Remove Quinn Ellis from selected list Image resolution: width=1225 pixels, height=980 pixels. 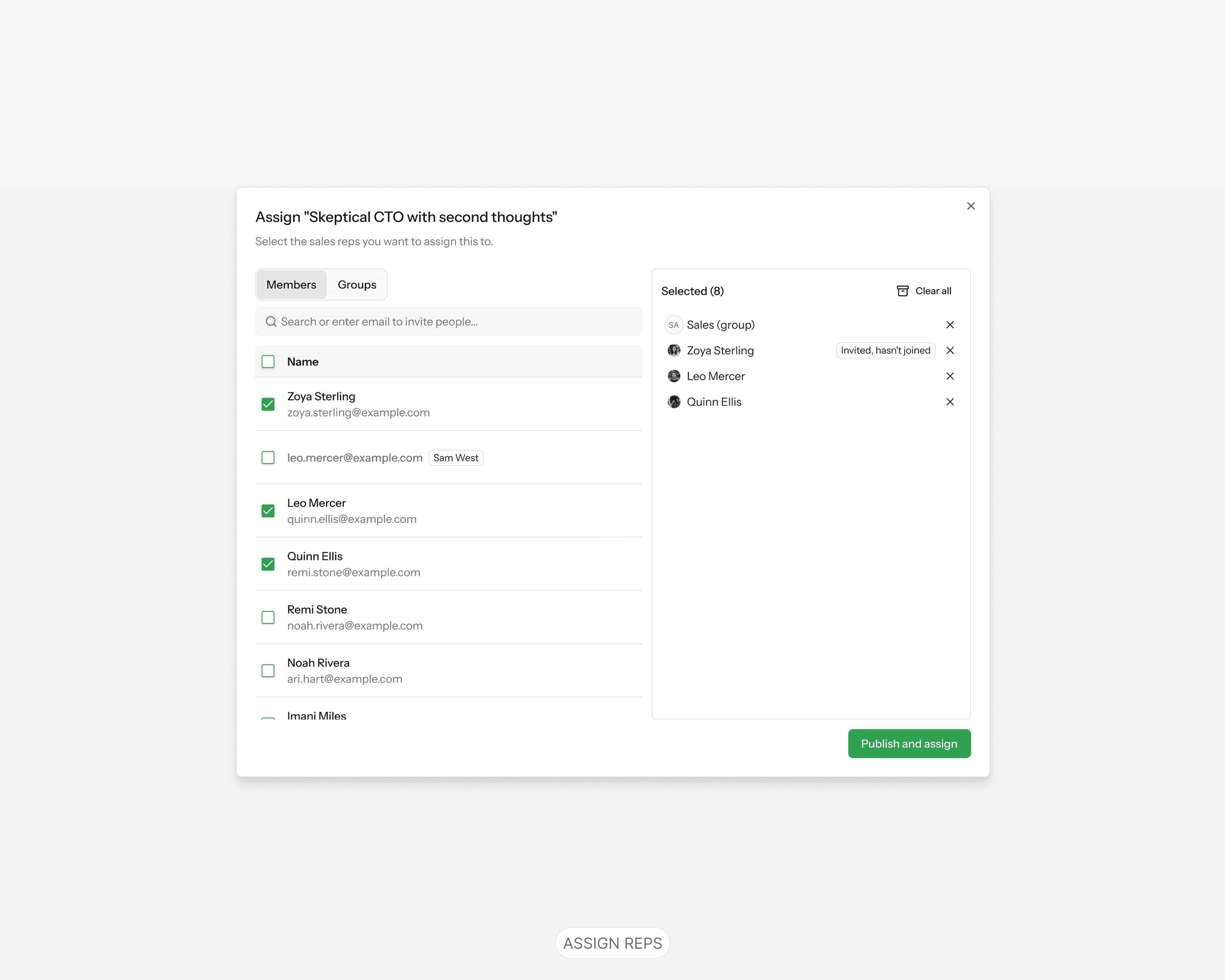[x=949, y=402]
